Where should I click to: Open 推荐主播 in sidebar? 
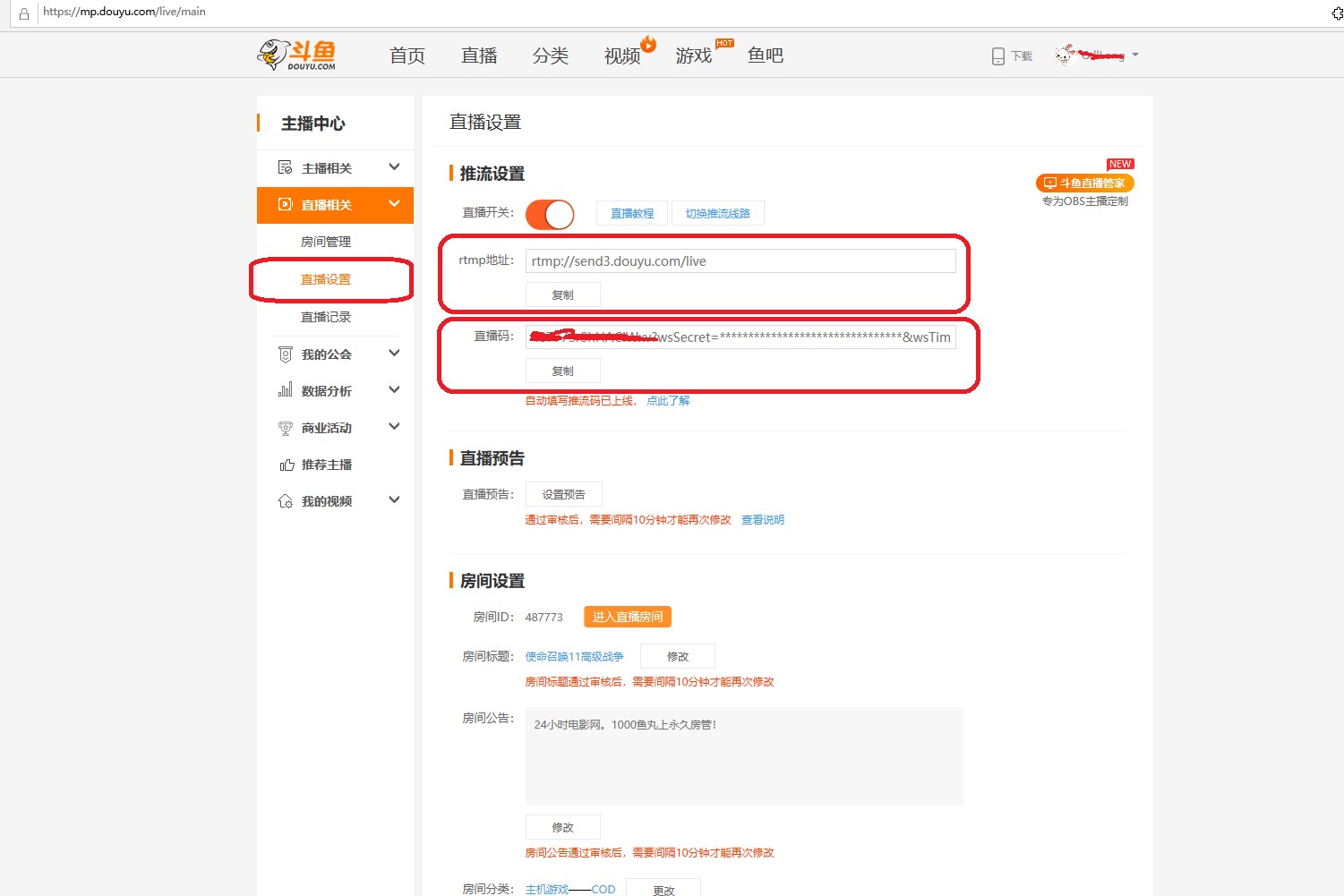click(x=327, y=465)
